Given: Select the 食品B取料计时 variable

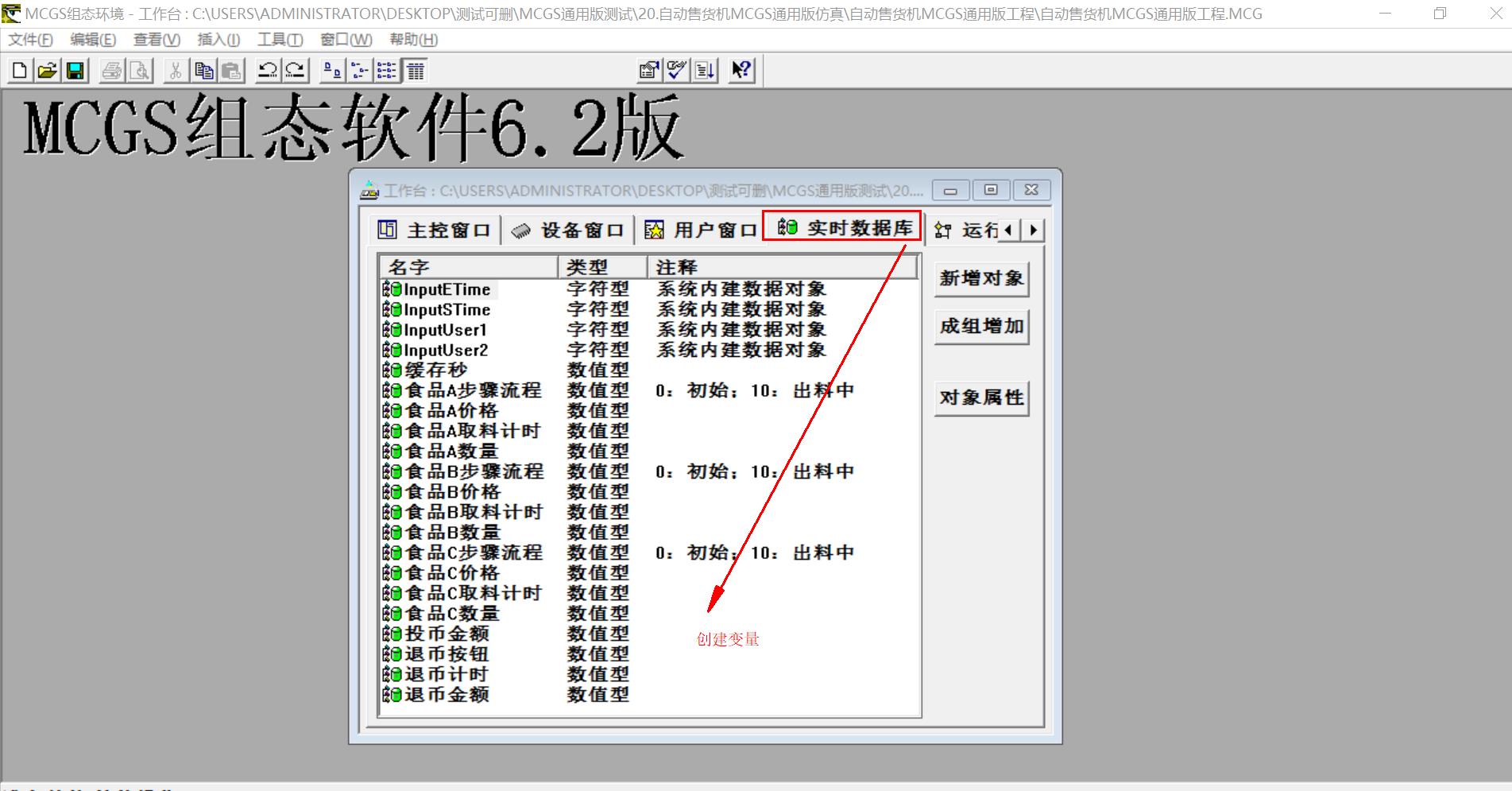Looking at the screenshot, I should [464, 513].
